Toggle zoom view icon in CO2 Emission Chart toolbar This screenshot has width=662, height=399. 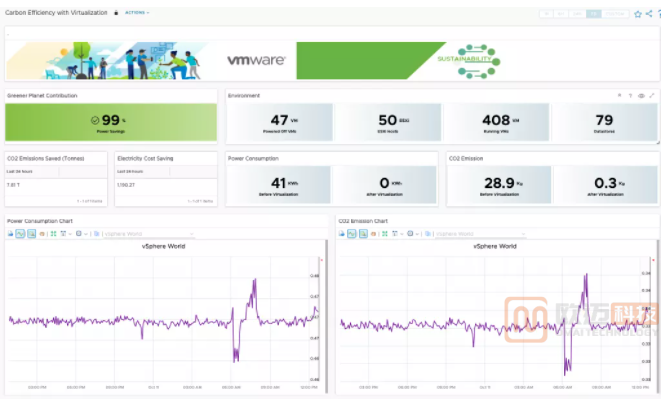click(x=363, y=233)
